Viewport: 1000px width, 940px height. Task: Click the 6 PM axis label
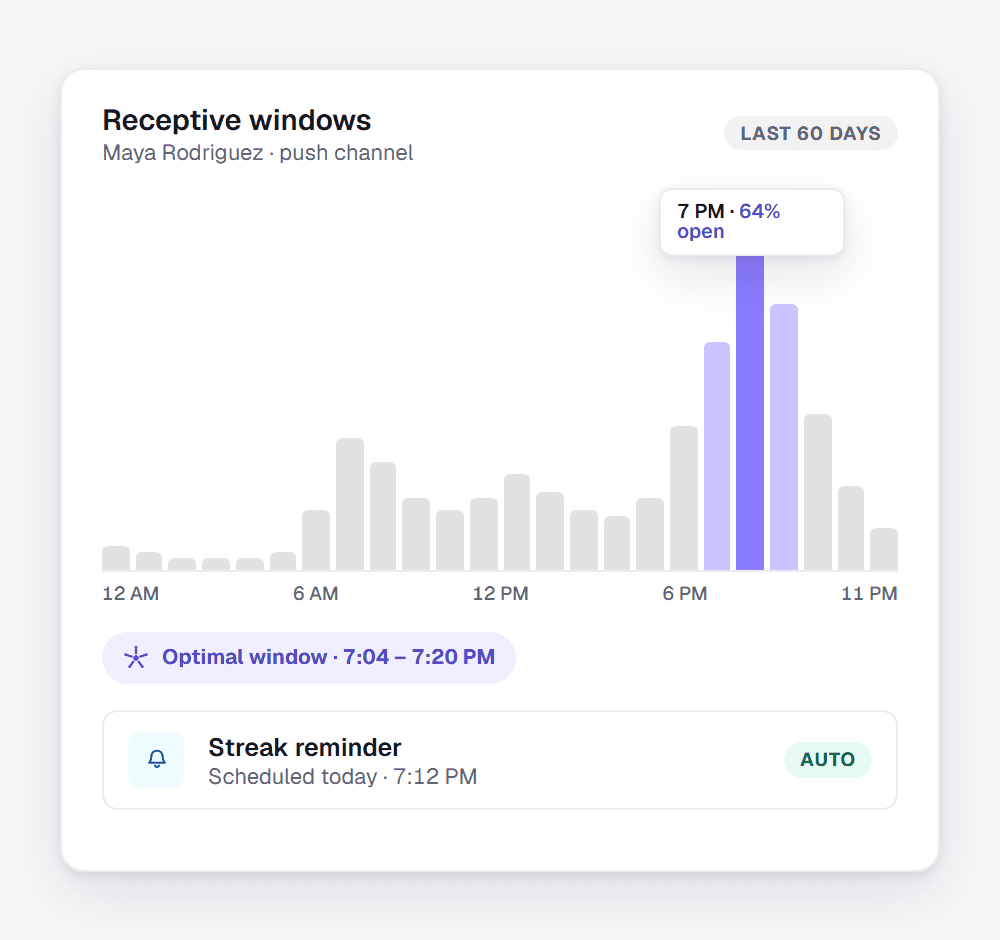click(685, 594)
